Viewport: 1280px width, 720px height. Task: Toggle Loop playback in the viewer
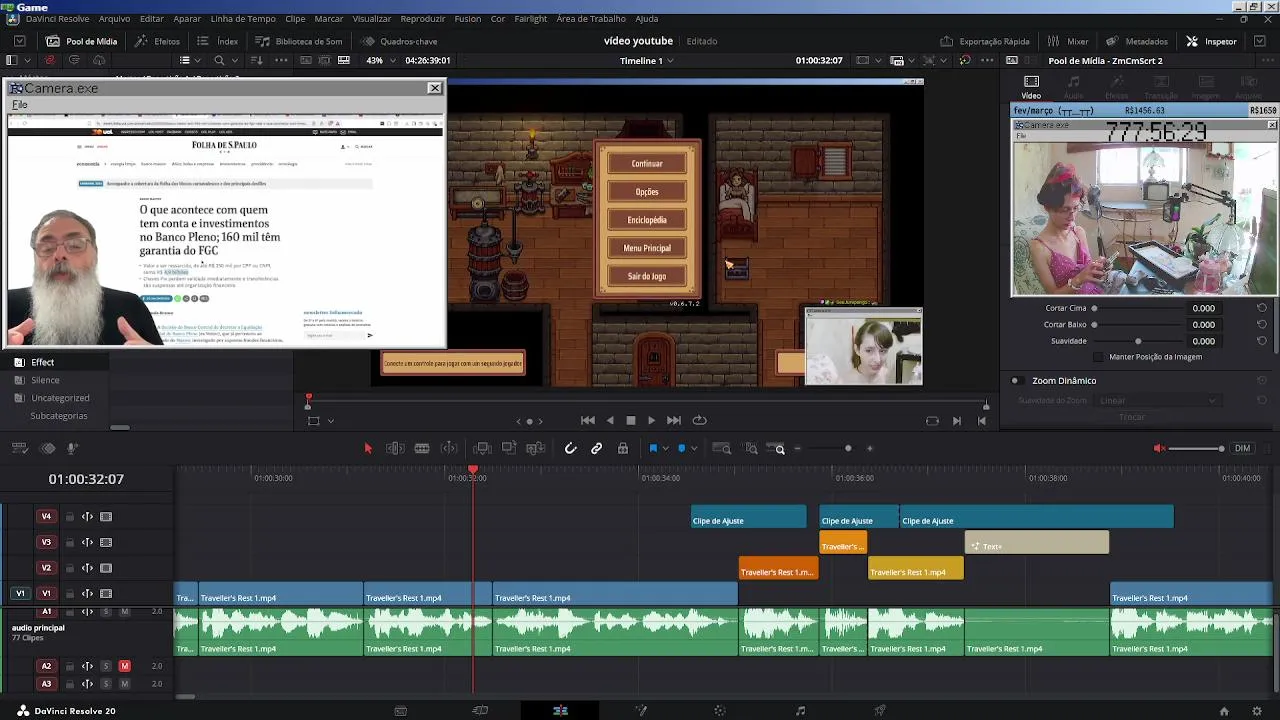click(x=700, y=420)
